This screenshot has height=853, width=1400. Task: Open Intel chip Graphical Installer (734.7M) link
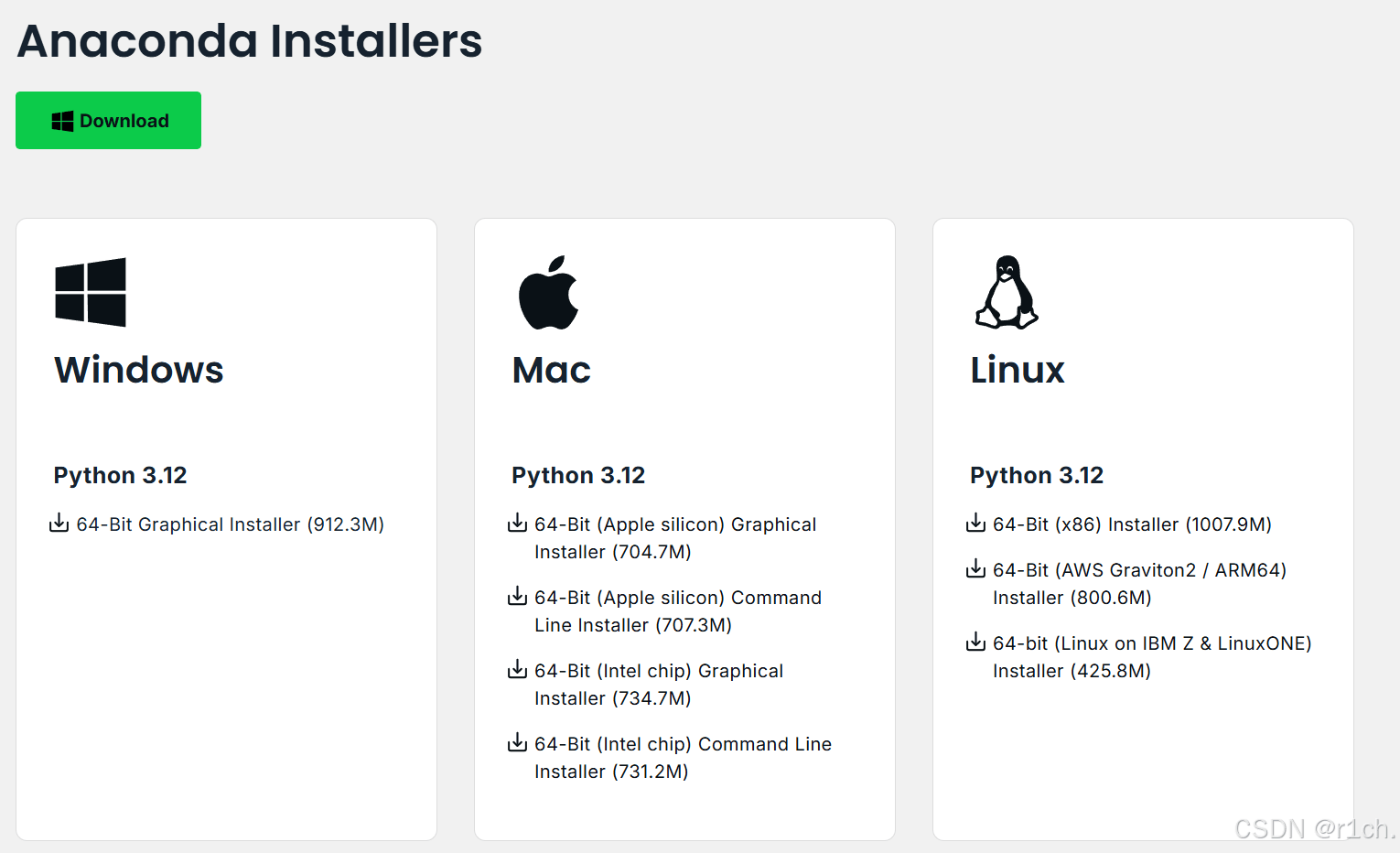tap(659, 685)
